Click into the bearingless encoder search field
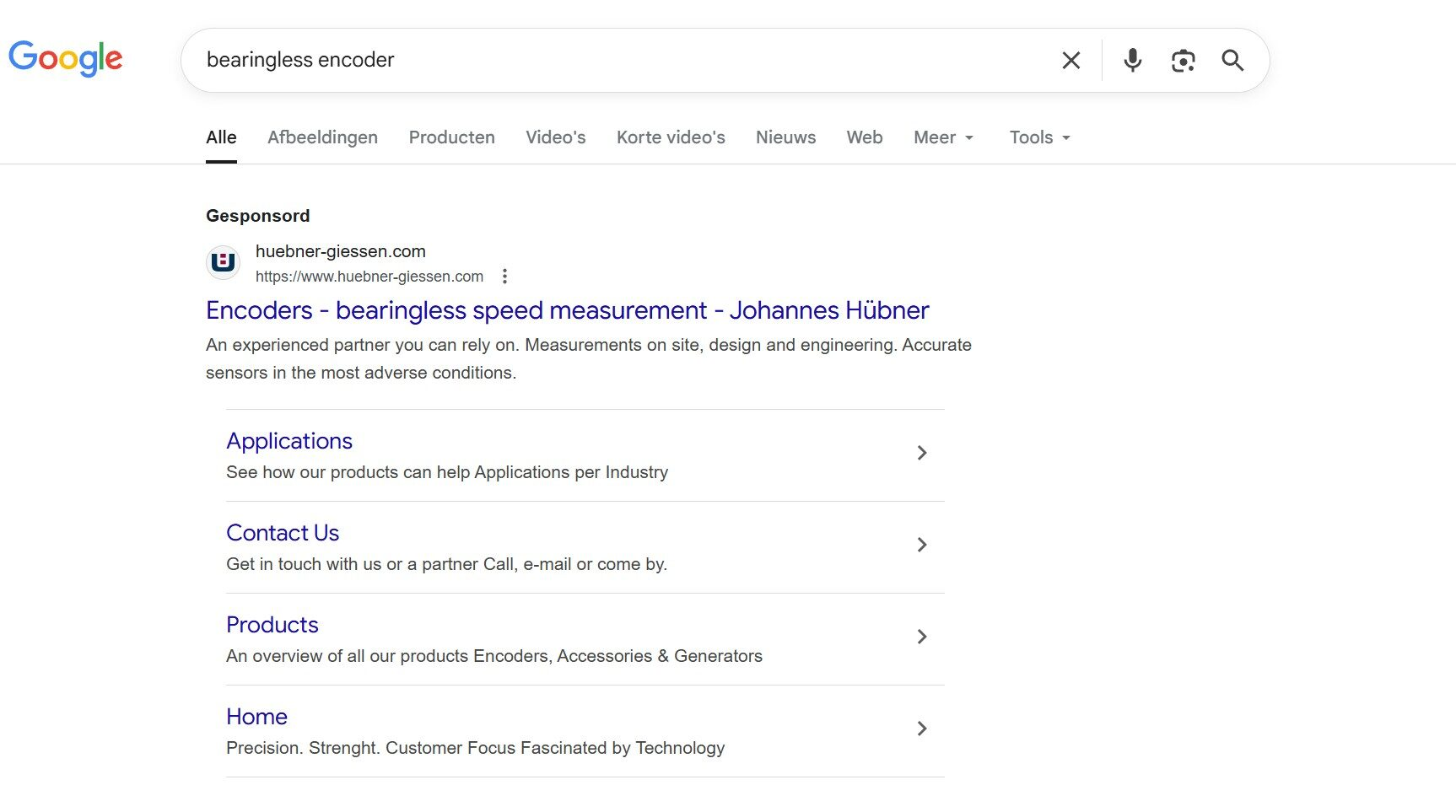The image size is (1456, 812). click(624, 60)
